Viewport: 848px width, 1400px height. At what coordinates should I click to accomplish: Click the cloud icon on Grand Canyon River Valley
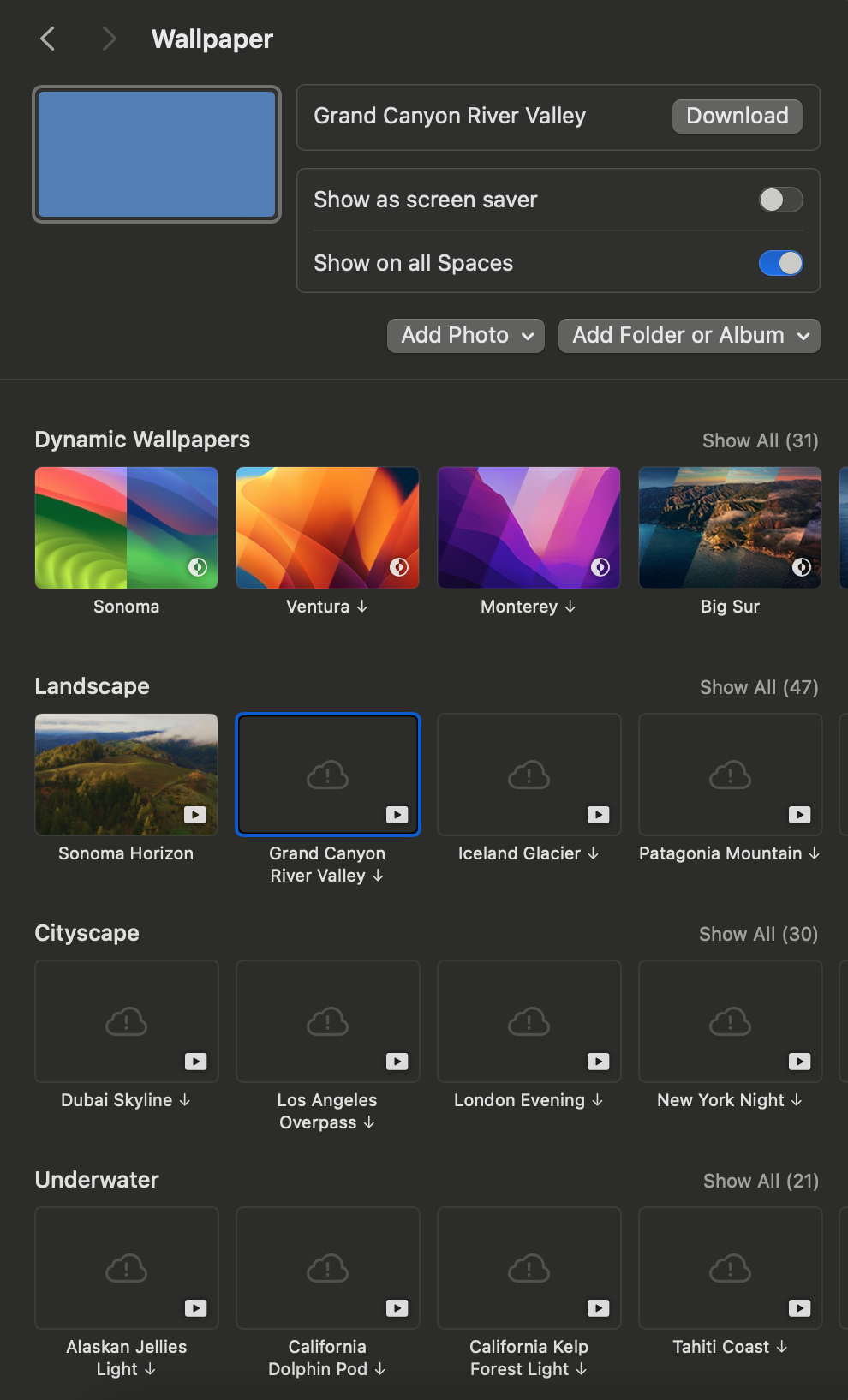tap(327, 775)
